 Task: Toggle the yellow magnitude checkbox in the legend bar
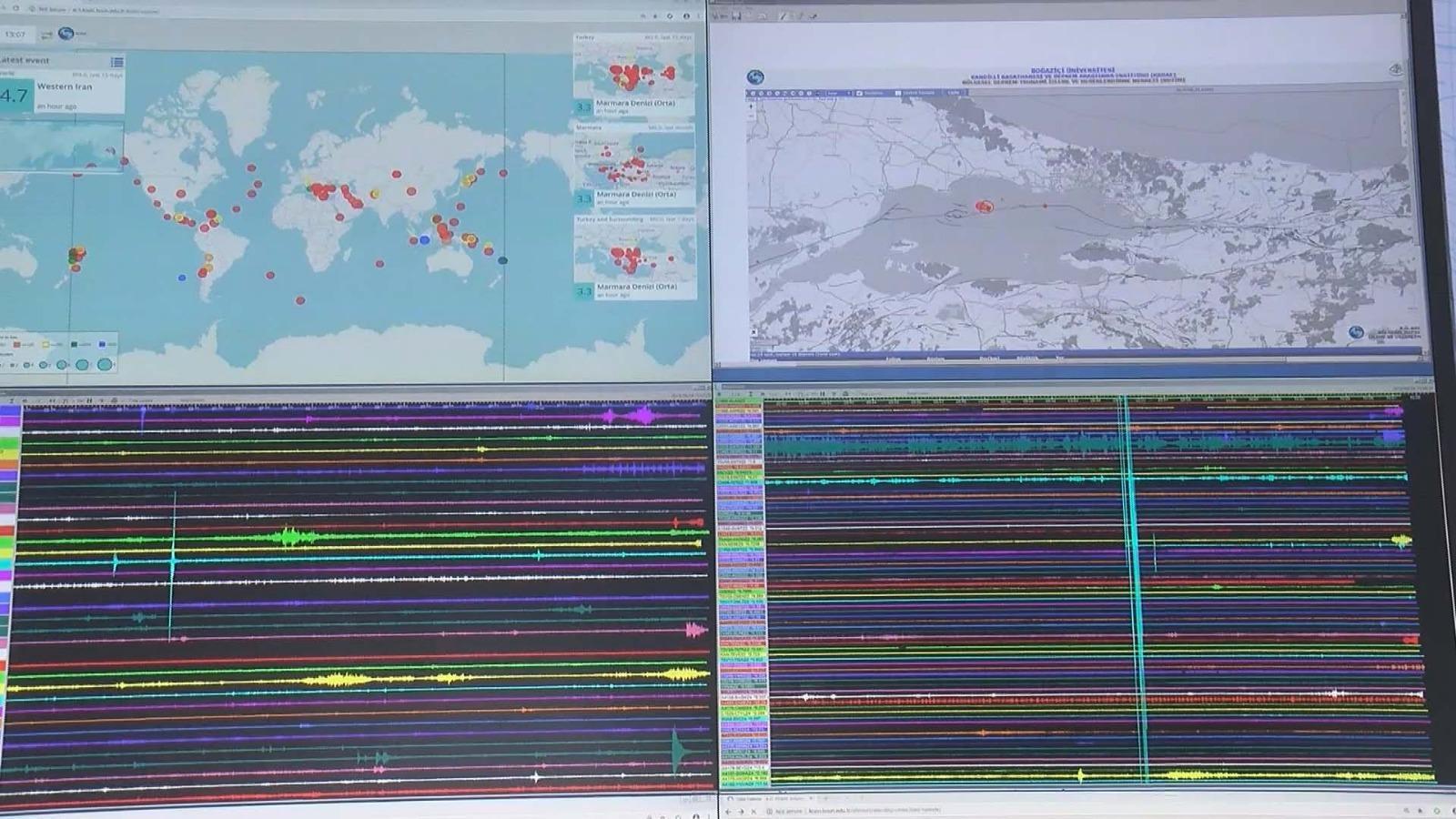[45, 344]
